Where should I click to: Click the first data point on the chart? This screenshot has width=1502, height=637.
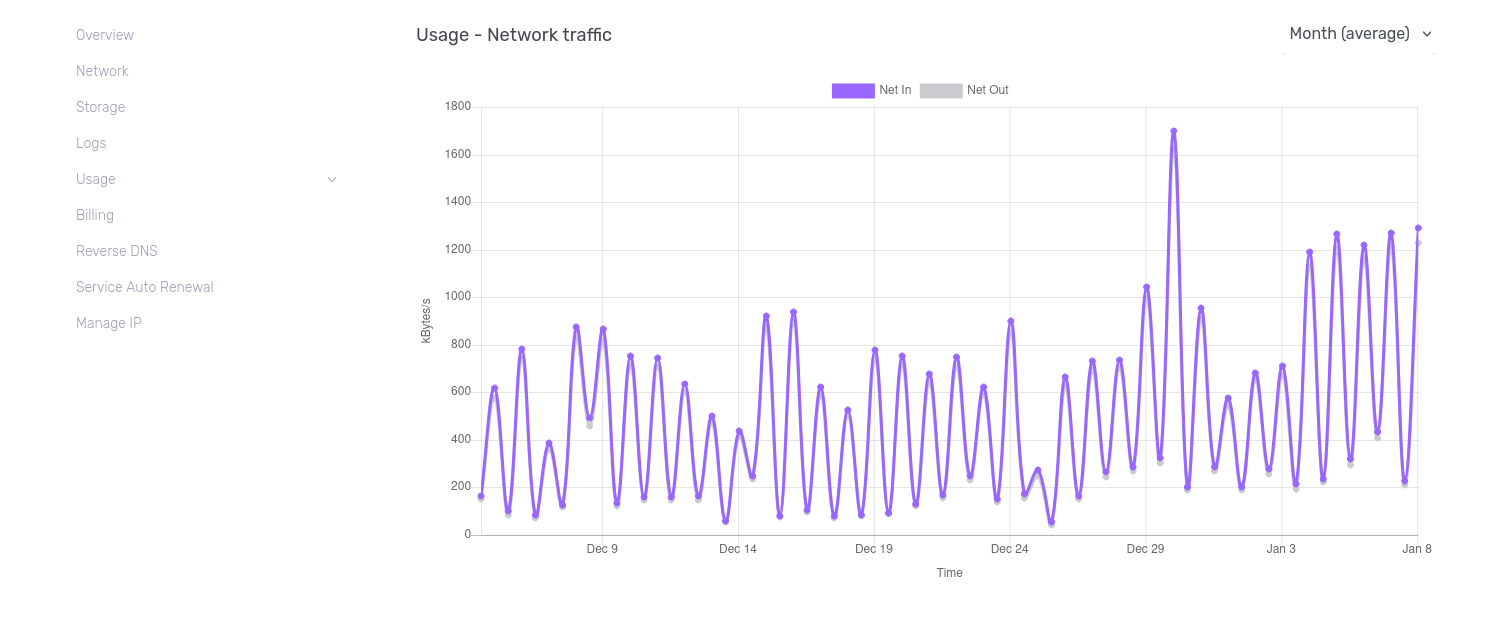(481, 496)
